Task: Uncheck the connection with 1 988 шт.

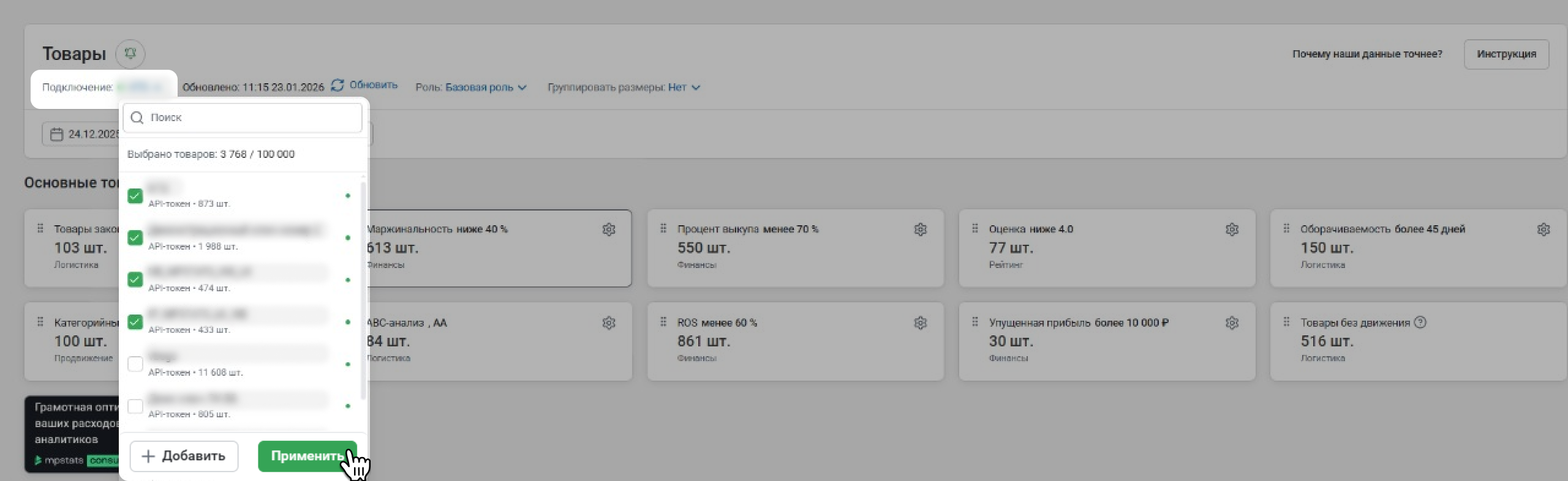Action: coord(135,237)
